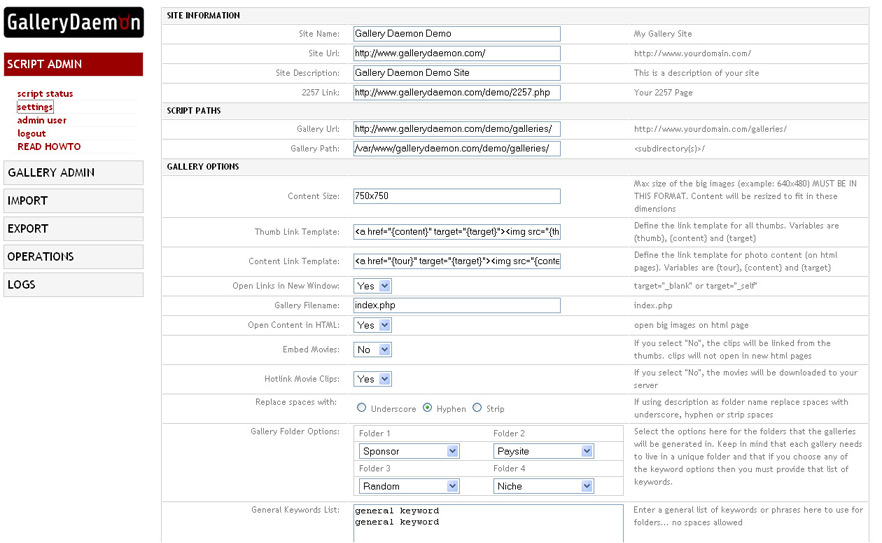Click the General Keywords List textarea
This screenshot has width=882, height=543.
tap(488, 523)
